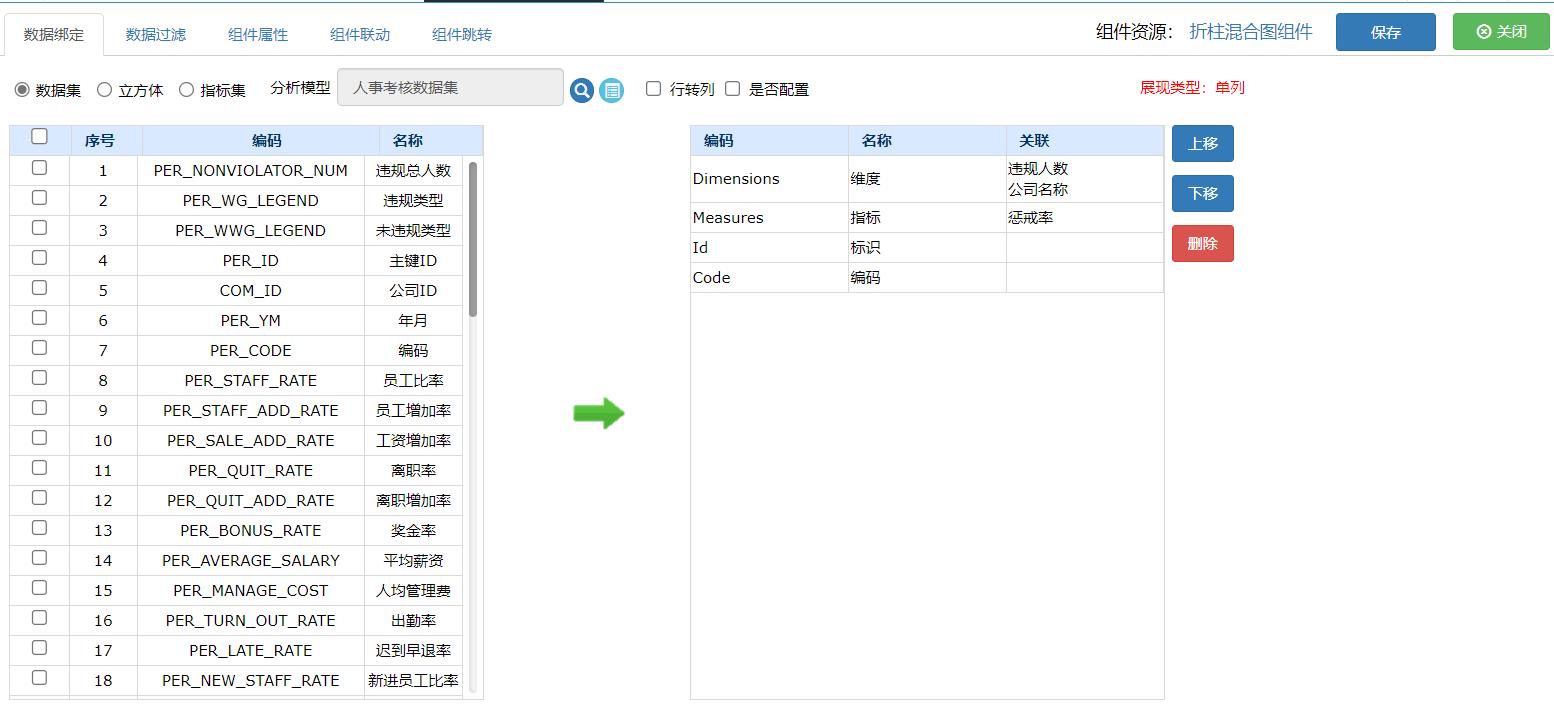Switch to the 数据过滤 tab
1554x724 pixels.
click(154, 31)
